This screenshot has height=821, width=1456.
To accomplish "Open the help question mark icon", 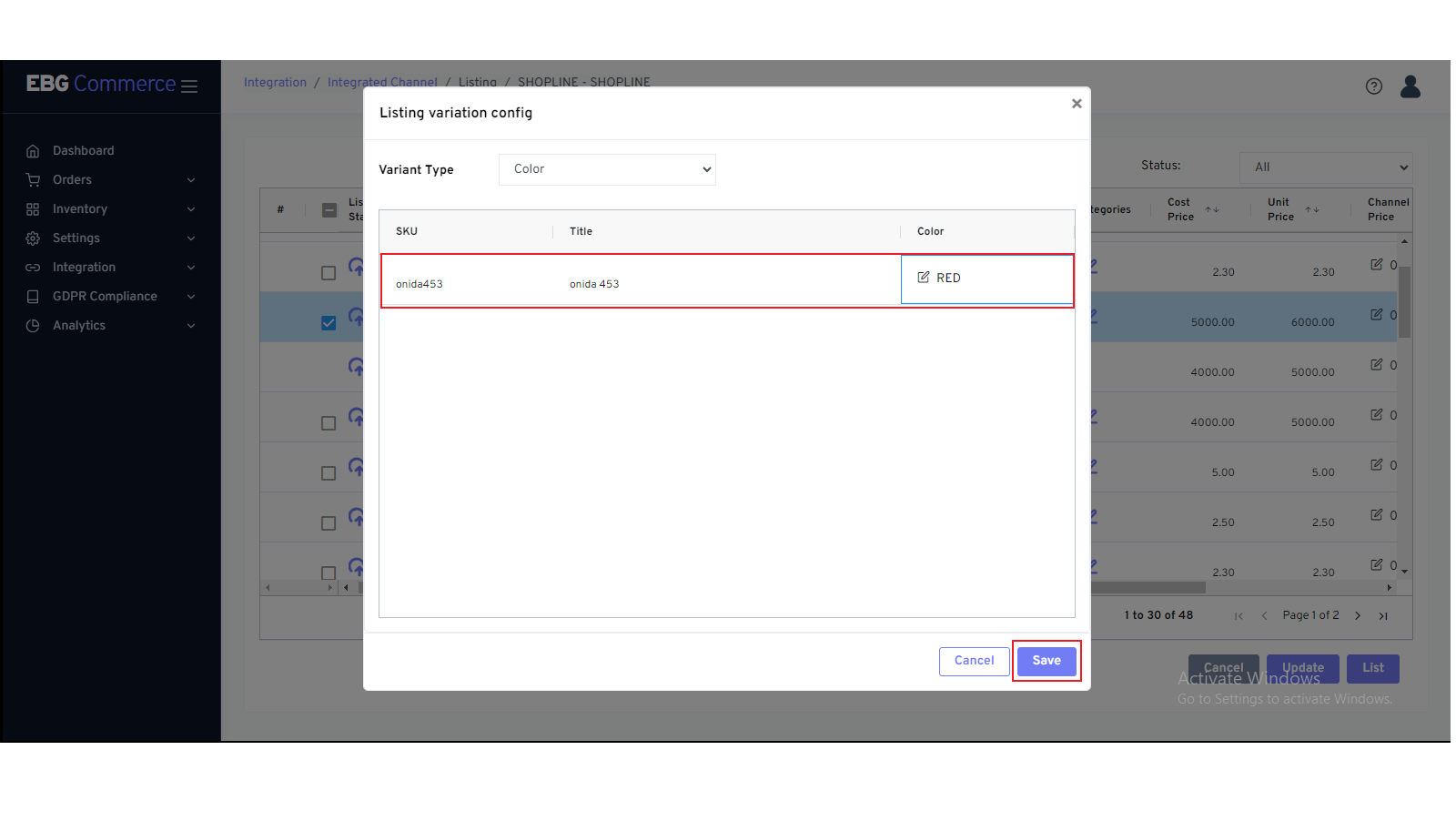I will coord(1374,86).
